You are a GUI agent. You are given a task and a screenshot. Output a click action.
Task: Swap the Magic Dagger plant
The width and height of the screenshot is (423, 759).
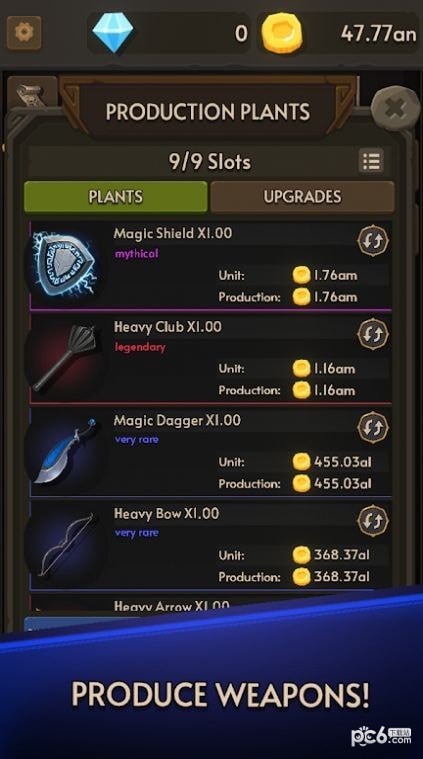click(373, 427)
